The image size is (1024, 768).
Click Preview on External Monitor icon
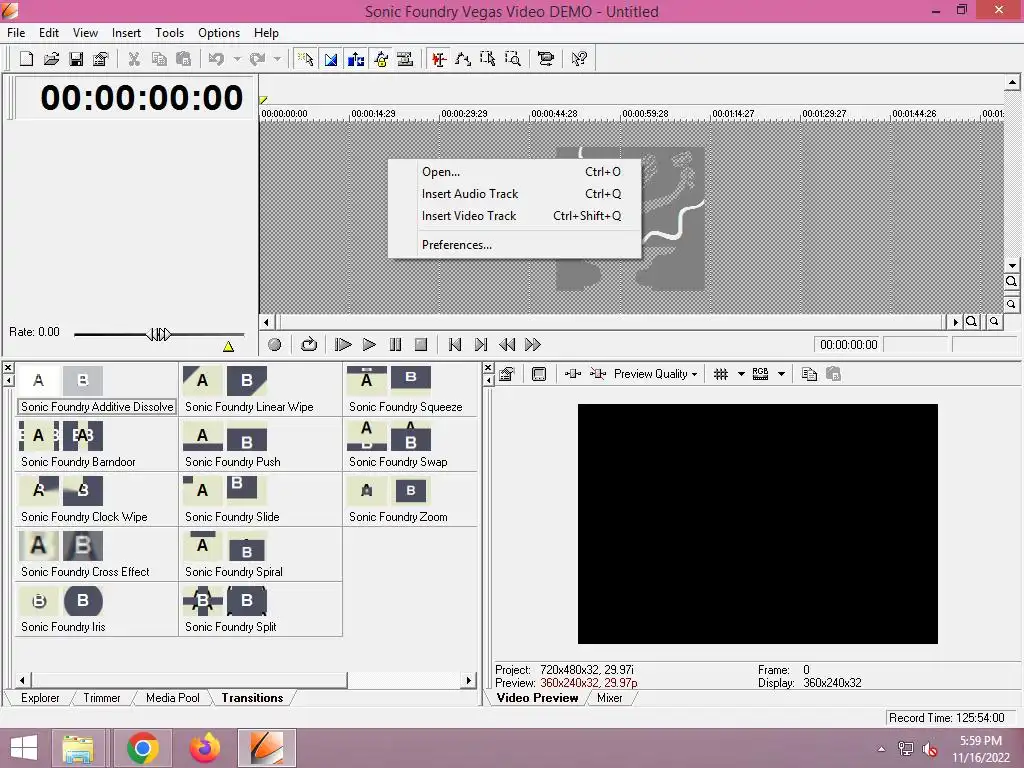click(x=539, y=374)
